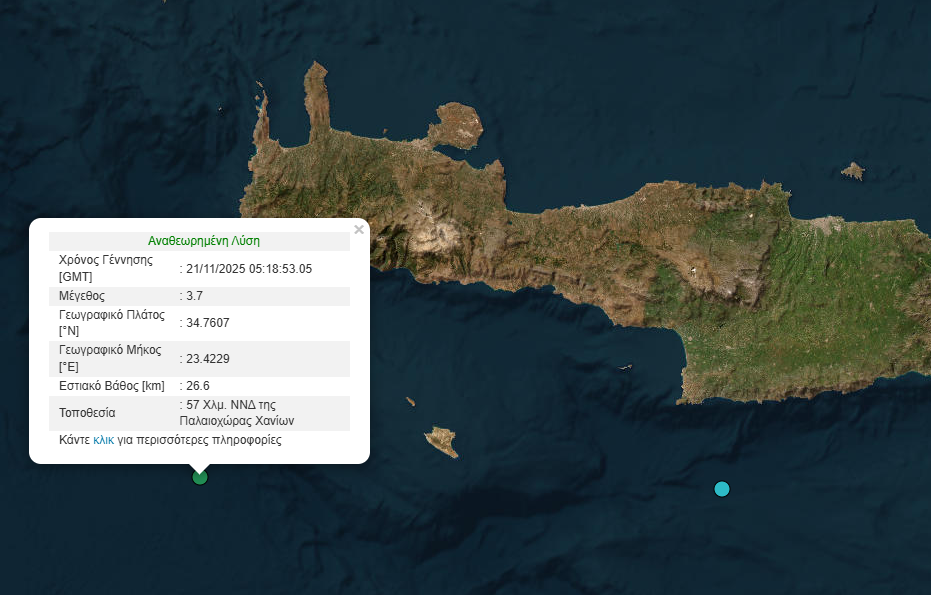Close the earthquake info popup

tap(359, 229)
